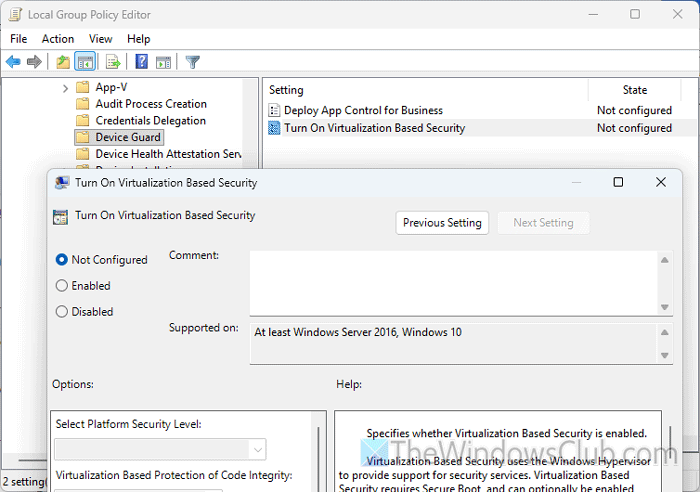Open the blue Help question mark icon
The image size is (700, 492).
(x=142, y=62)
